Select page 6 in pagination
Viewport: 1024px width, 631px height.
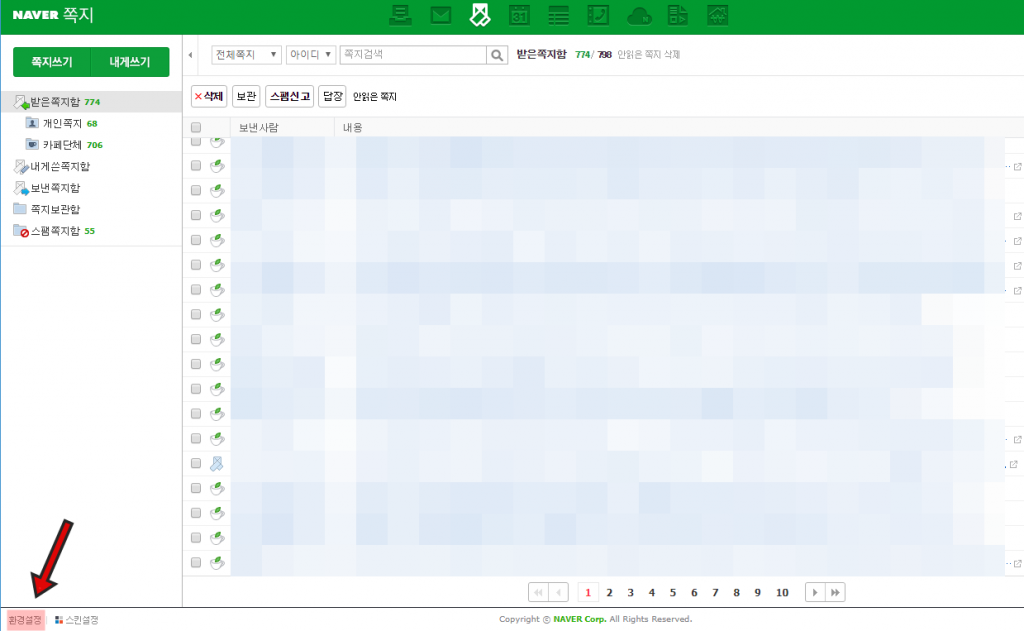(694, 592)
